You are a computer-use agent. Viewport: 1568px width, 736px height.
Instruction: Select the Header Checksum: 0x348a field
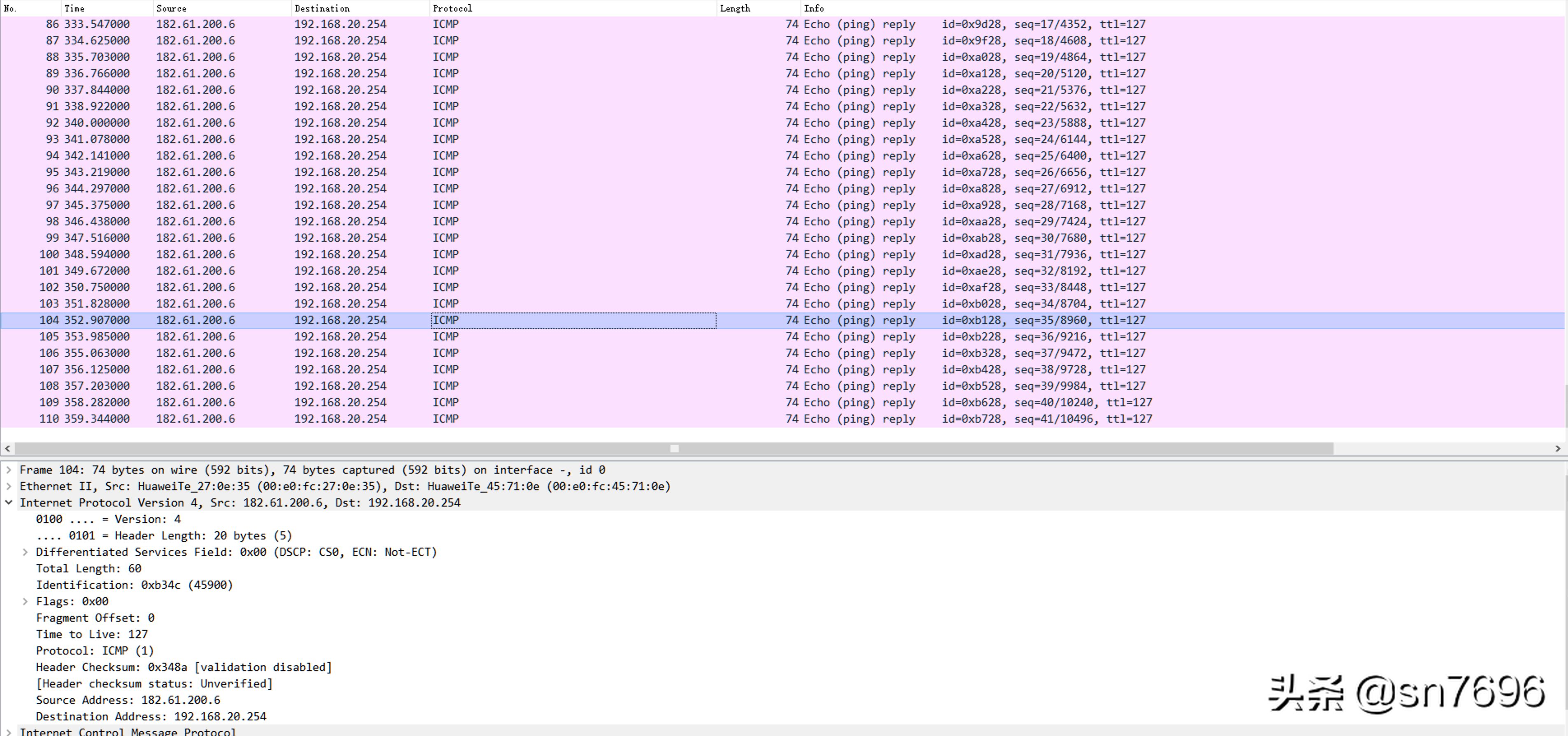click(x=184, y=667)
